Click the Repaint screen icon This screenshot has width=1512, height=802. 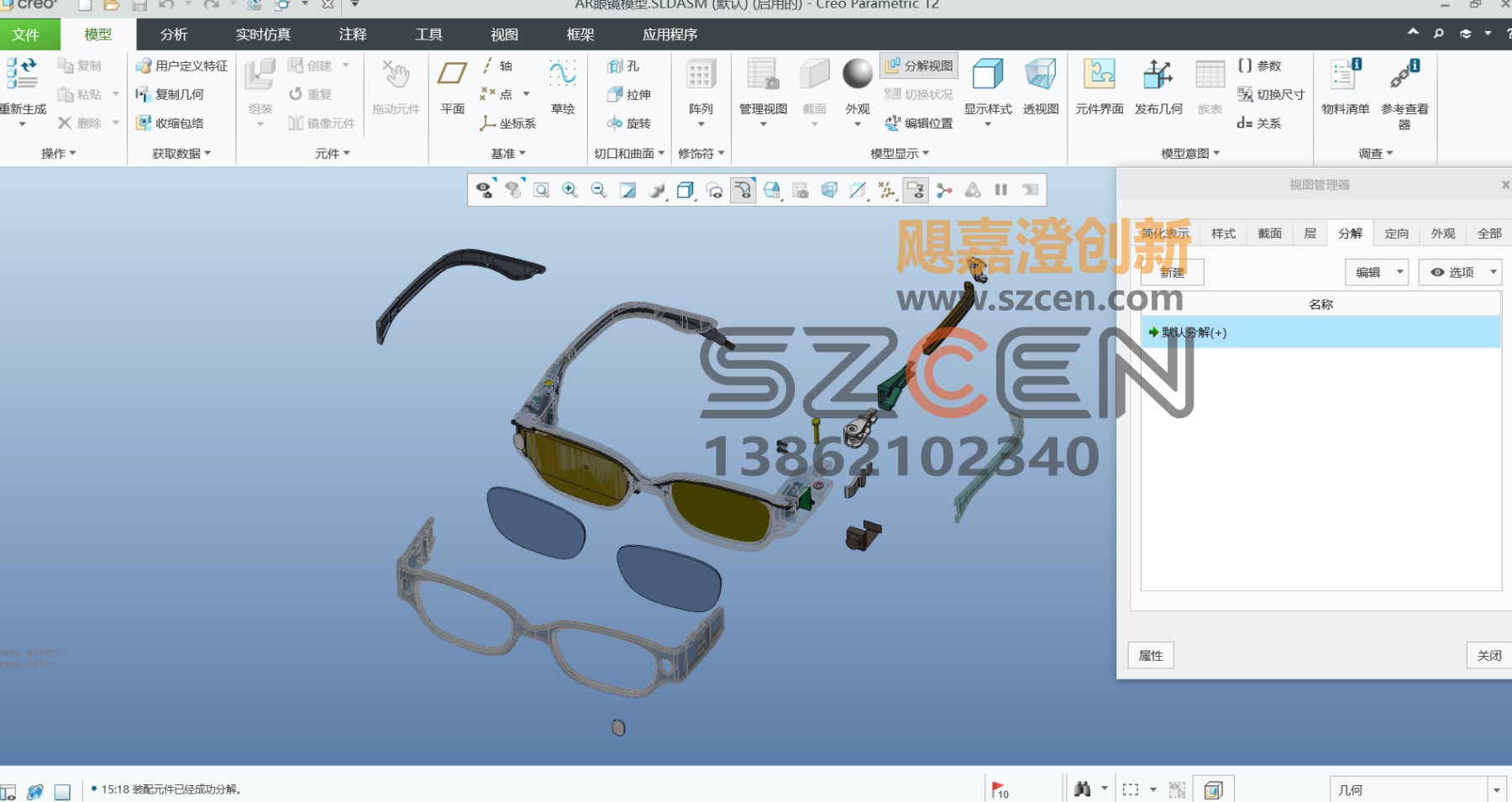point(627,191)
